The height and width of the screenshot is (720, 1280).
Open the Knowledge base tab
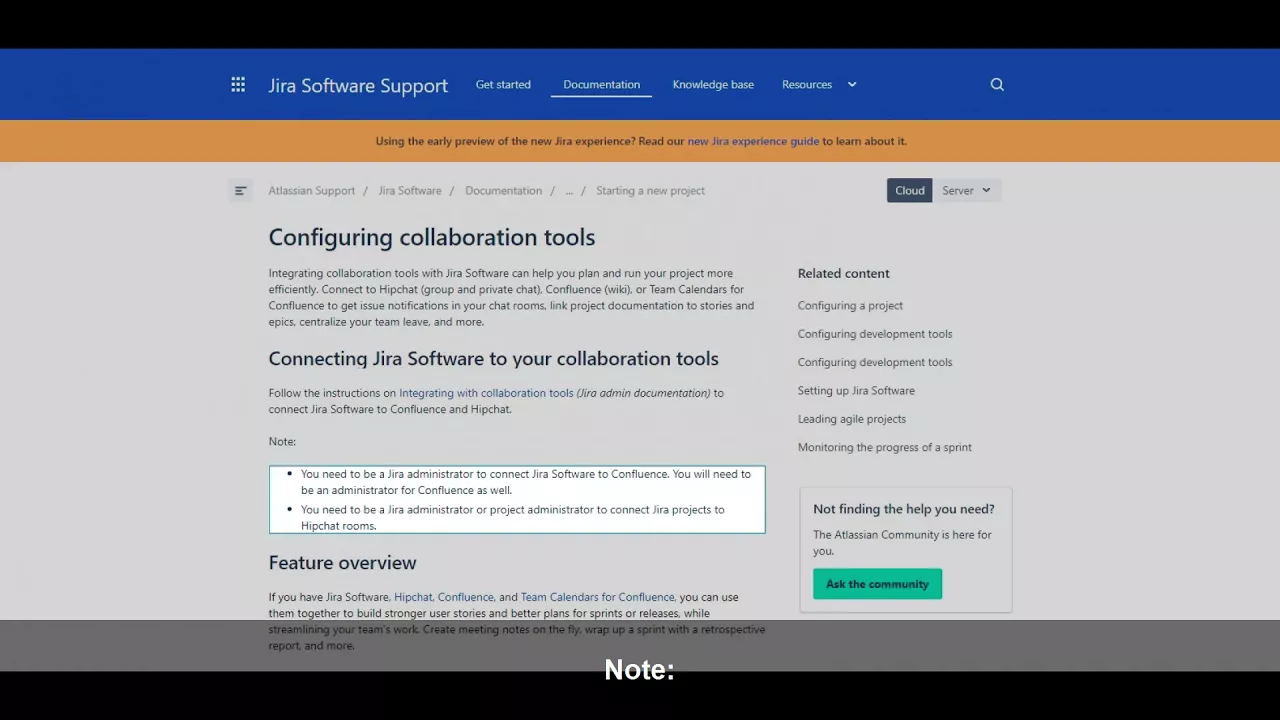coord(713,85)
